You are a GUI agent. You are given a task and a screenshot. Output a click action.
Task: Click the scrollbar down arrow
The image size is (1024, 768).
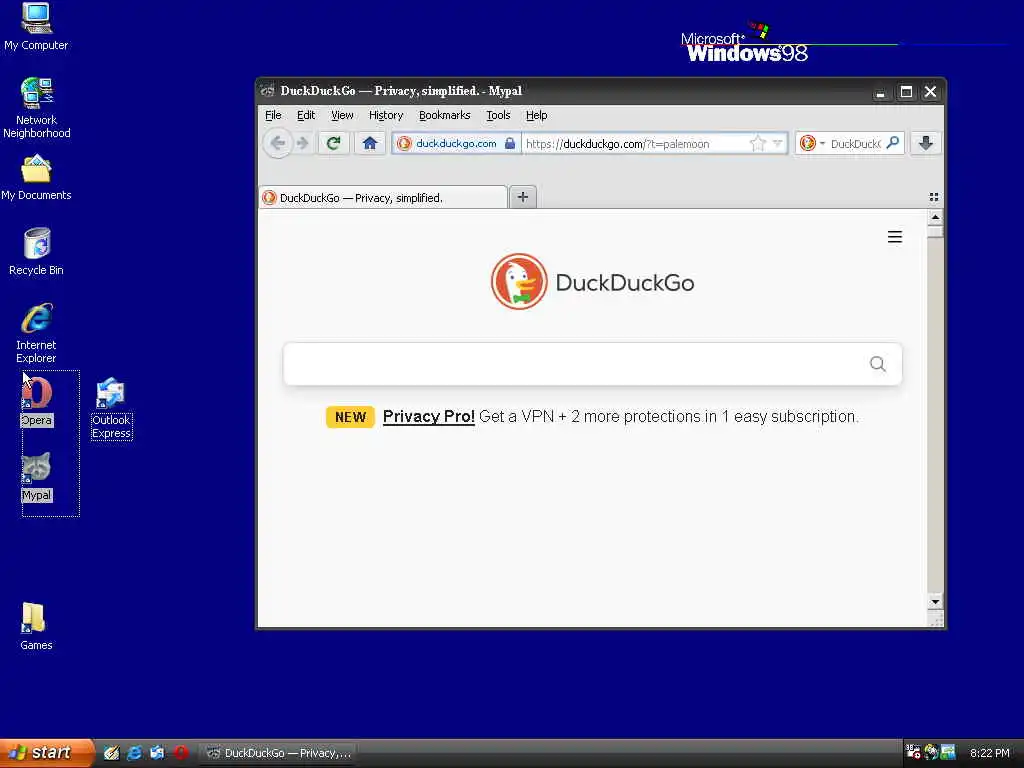(x=935, y=601)
